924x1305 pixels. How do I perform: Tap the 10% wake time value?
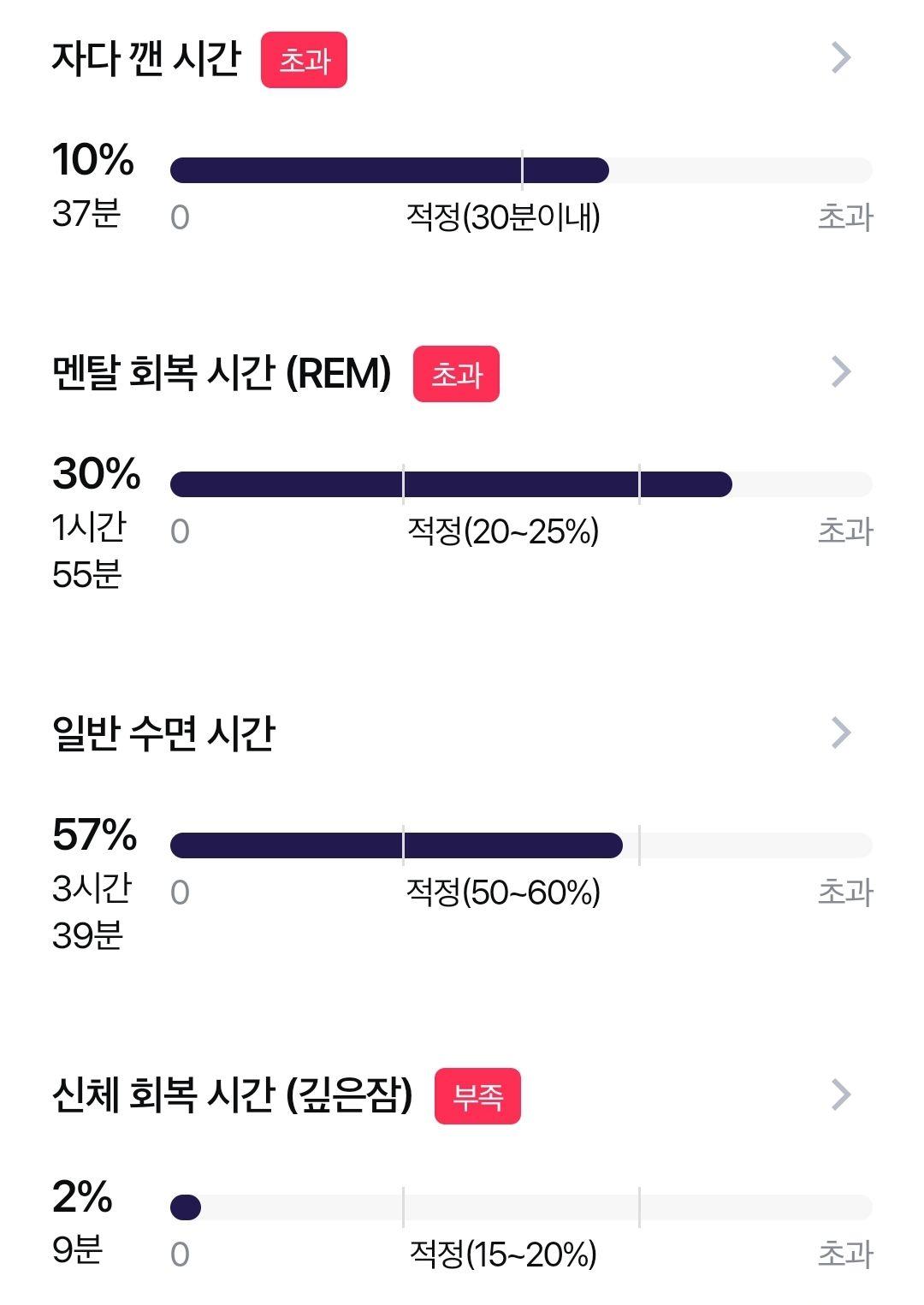tap(93, 160)
